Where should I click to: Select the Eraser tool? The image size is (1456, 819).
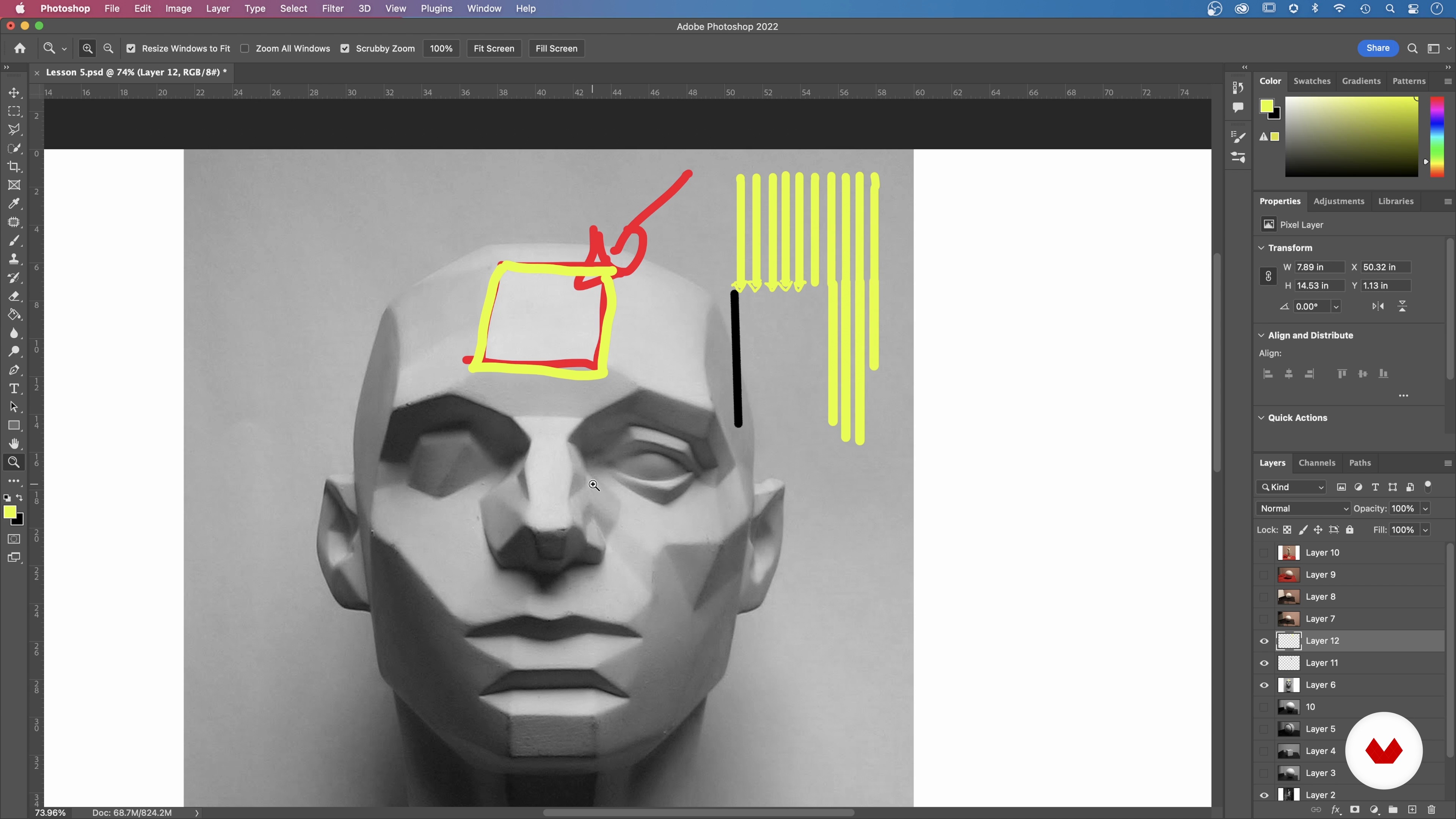pos(14,296)
